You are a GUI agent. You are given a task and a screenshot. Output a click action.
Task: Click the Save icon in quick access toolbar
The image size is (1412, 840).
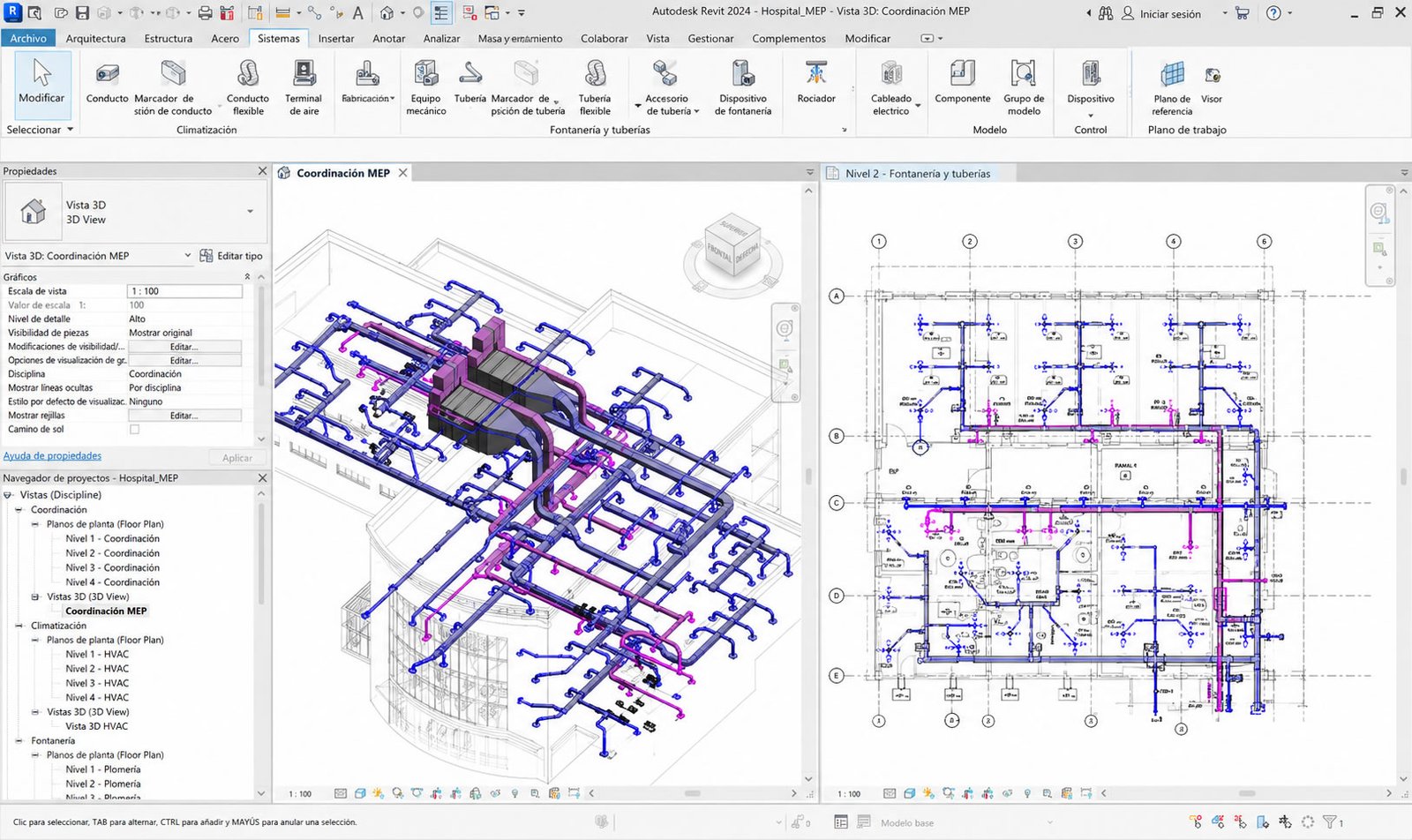(x=82, y=13)
